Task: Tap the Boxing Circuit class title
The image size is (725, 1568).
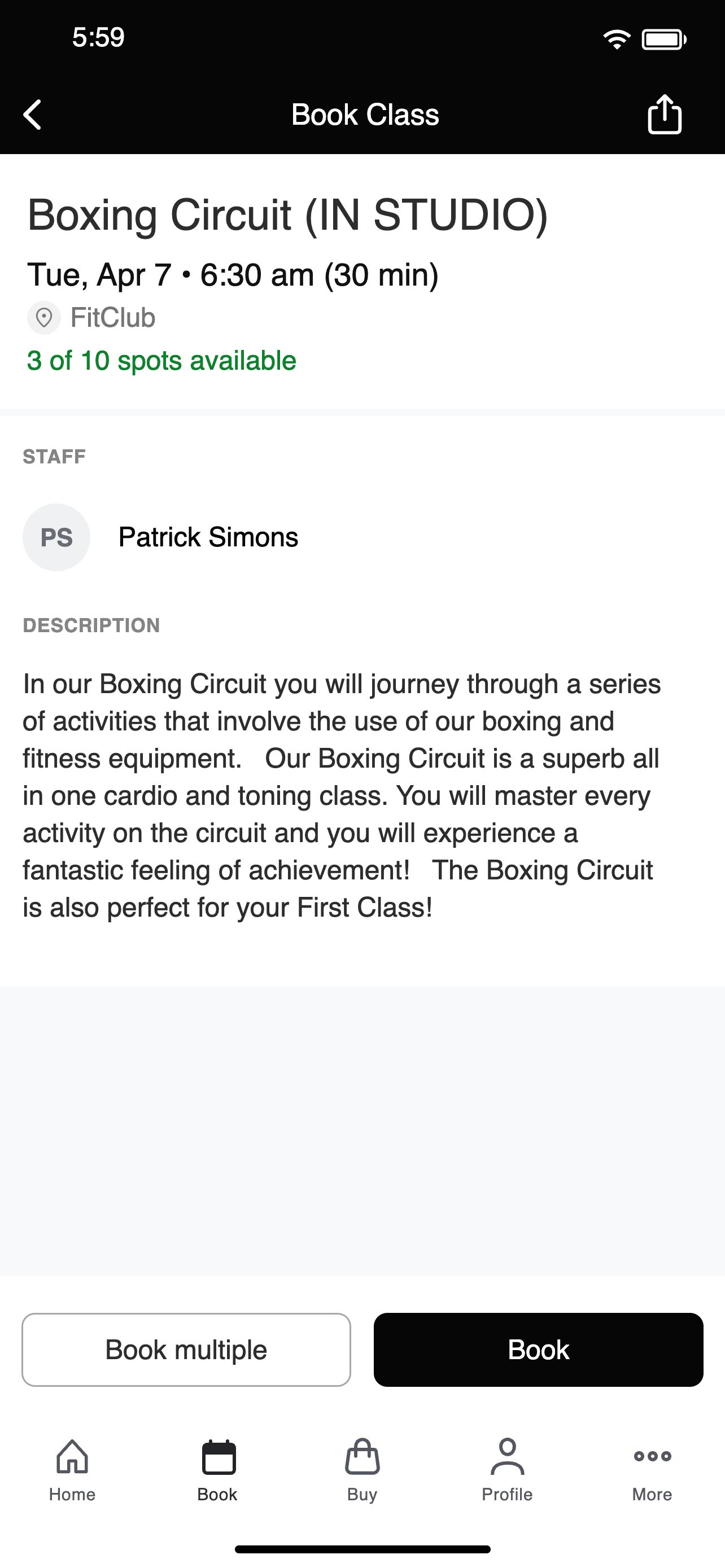Action: tap(287, 215)
